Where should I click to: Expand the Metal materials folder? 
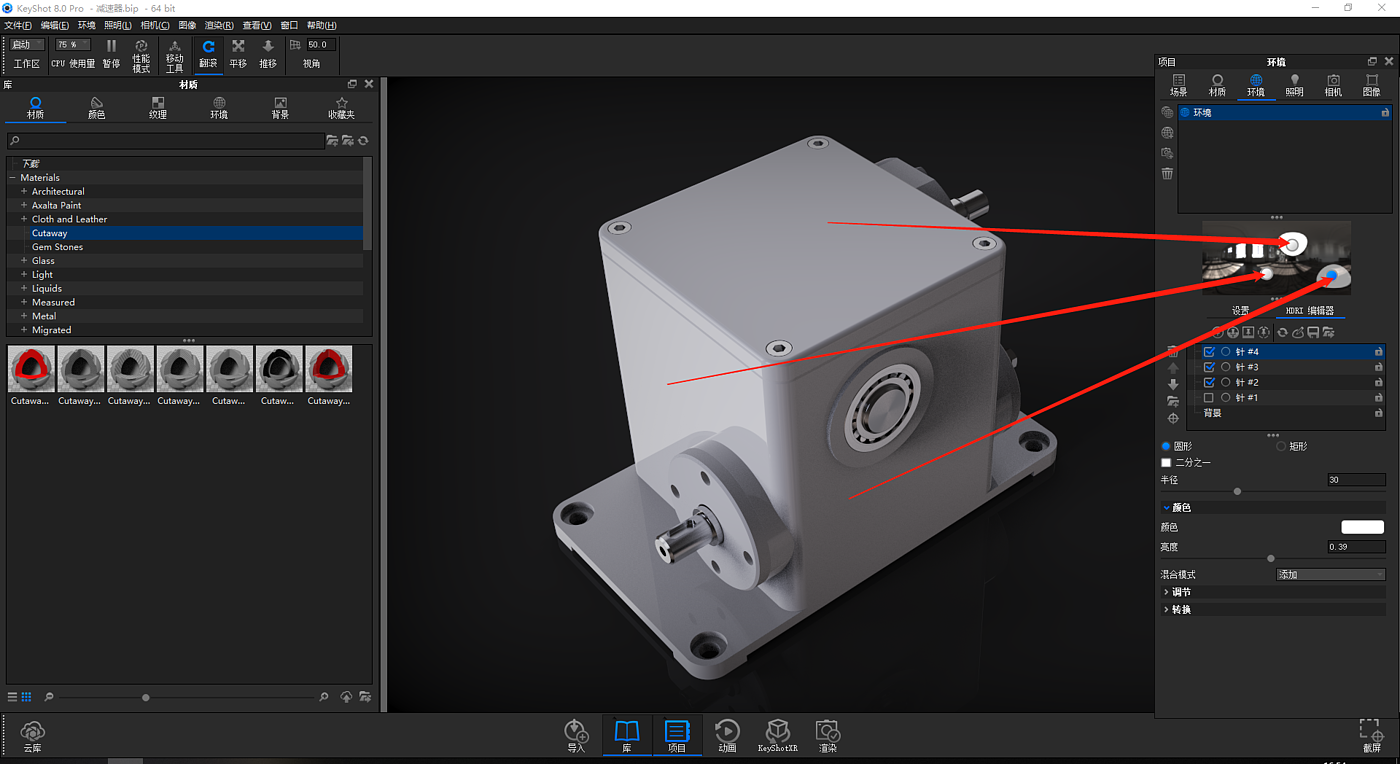[24, 316]
